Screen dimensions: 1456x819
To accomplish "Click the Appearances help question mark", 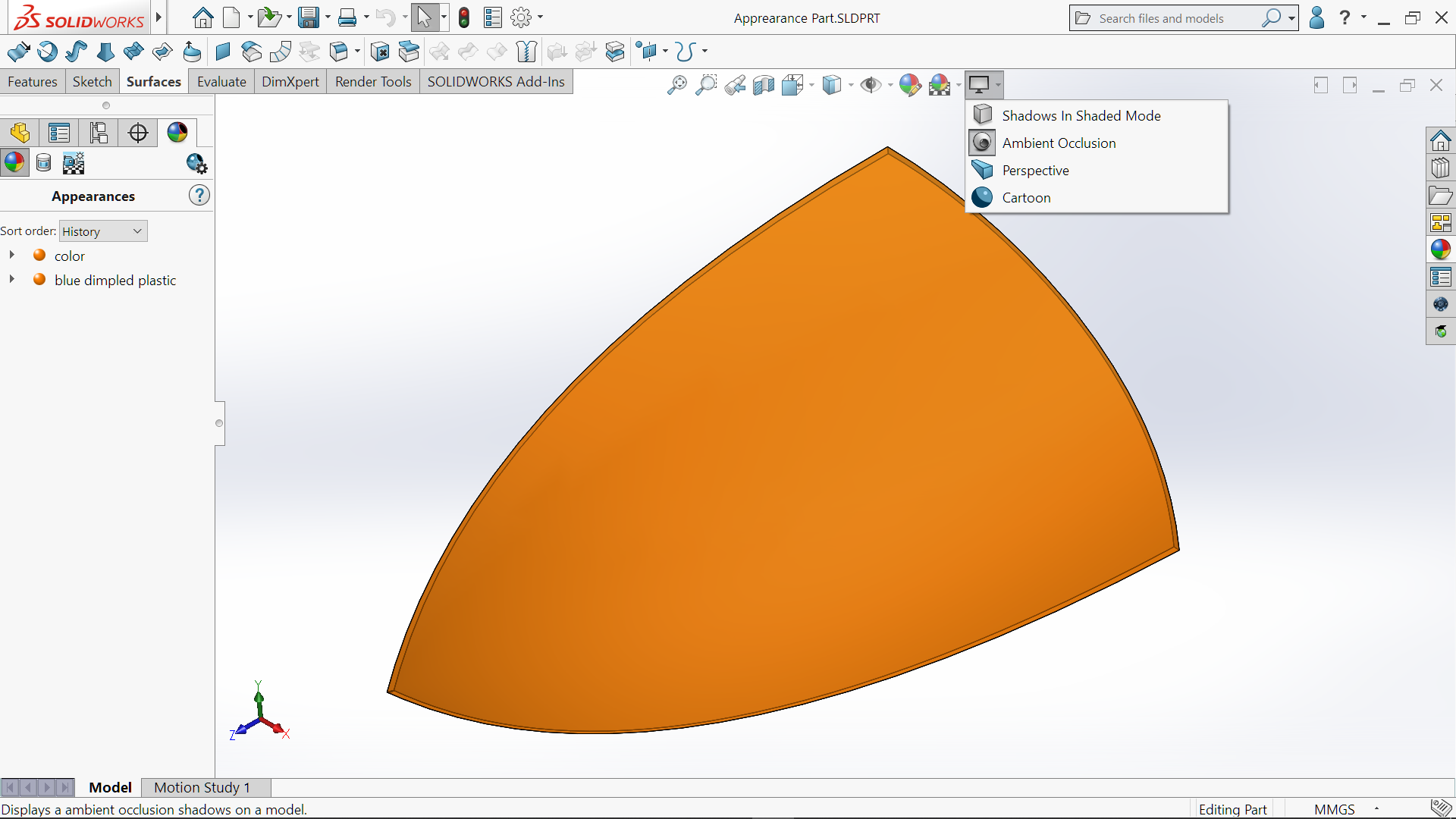I will (x=199, y=196).
